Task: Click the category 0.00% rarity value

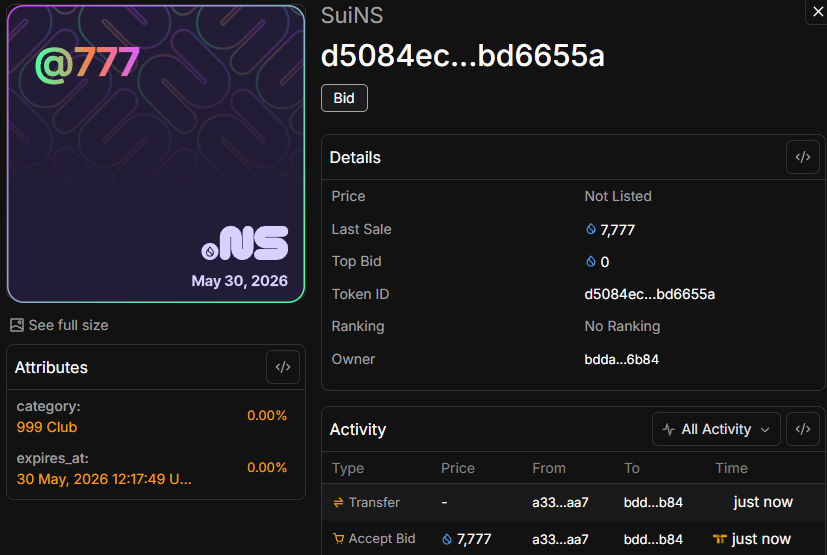Action: click(x=267, y=416)
